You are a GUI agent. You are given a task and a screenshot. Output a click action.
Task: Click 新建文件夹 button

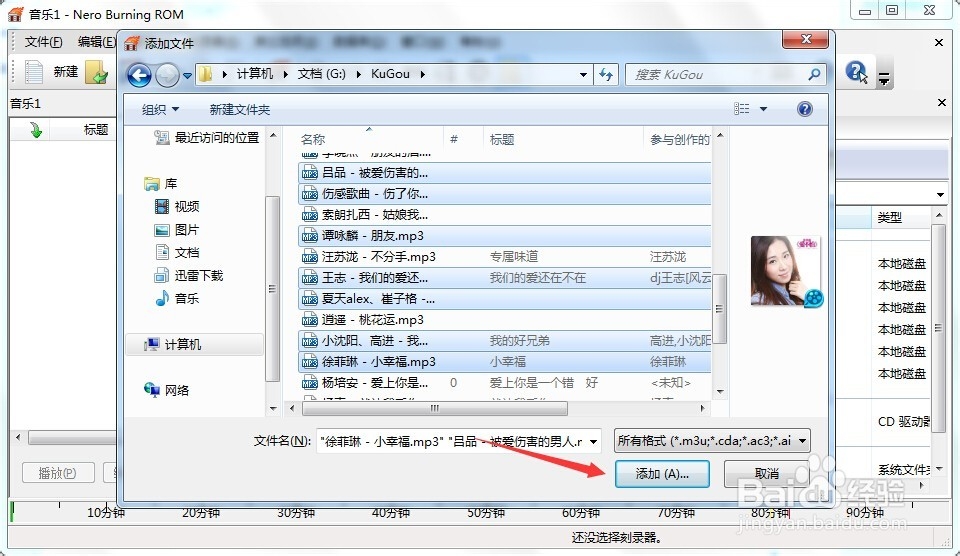[239, 110]
